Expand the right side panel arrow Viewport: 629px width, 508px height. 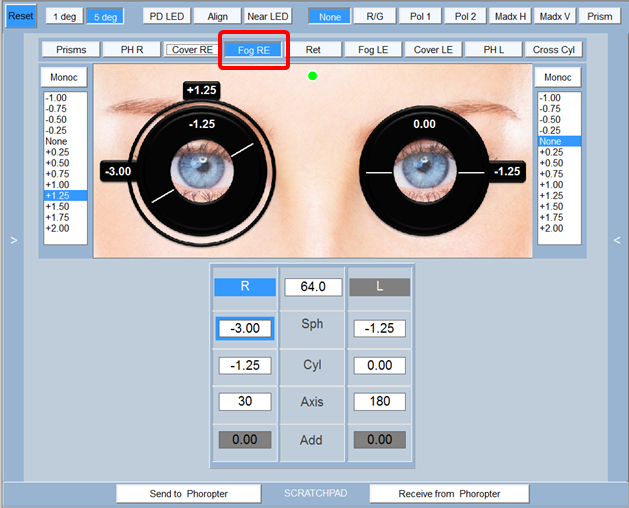617,240
